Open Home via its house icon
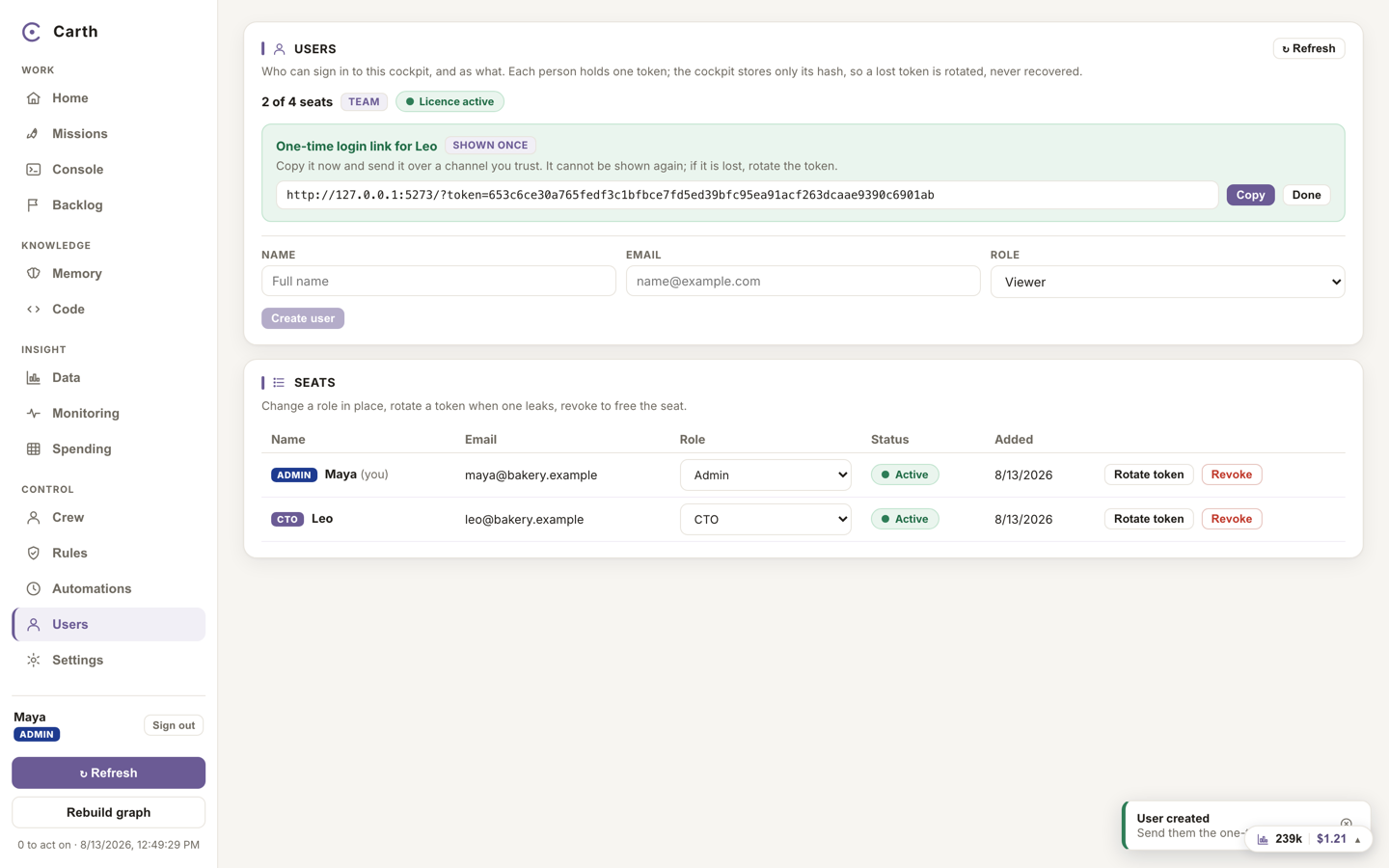This screenshot has width=1389, height=868. [x=34, y=98]
